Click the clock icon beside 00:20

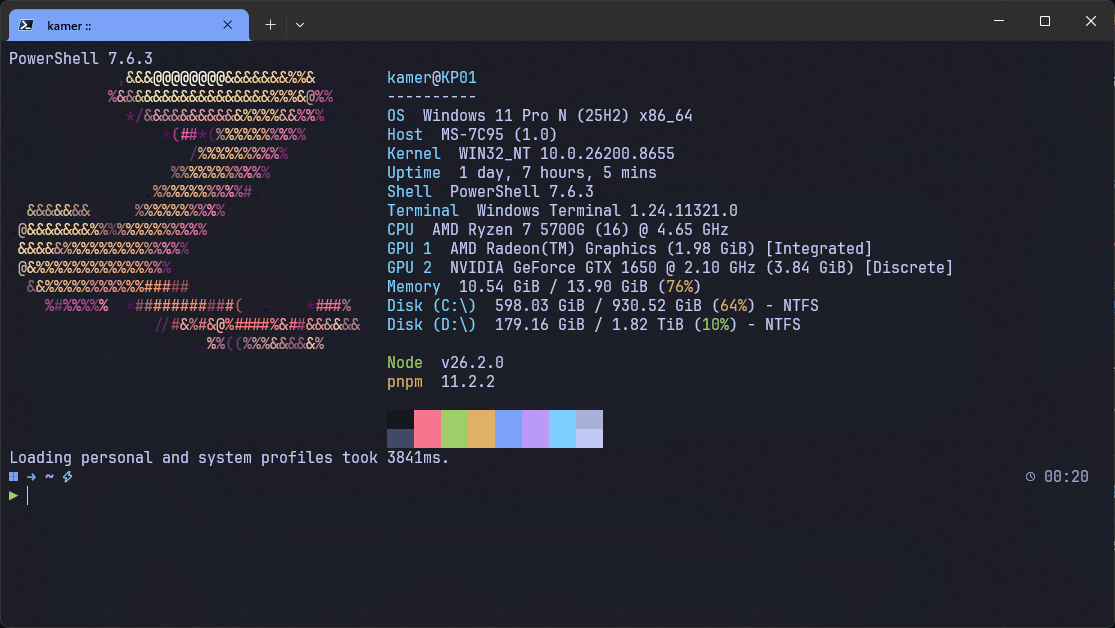pyautogui.click(x=1030, y=477)
